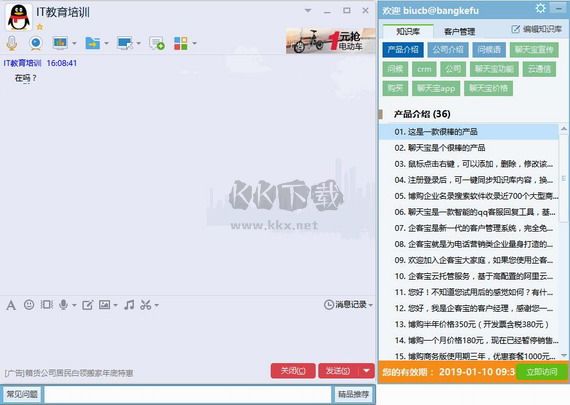Select reply 09 beginning 欢迎加入

469,260
